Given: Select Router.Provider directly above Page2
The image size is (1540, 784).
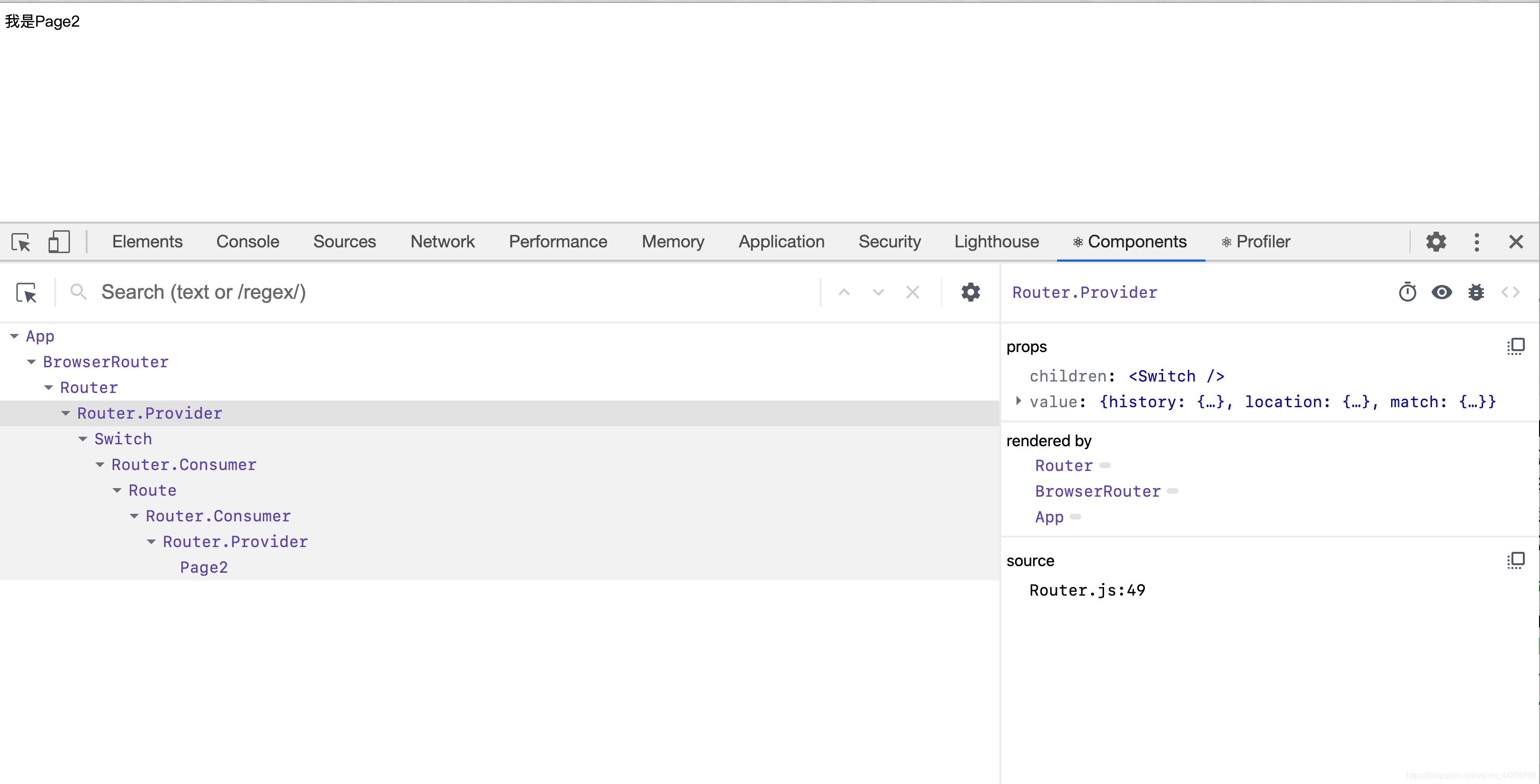Looking at the screenshot, I should (236, 542).
